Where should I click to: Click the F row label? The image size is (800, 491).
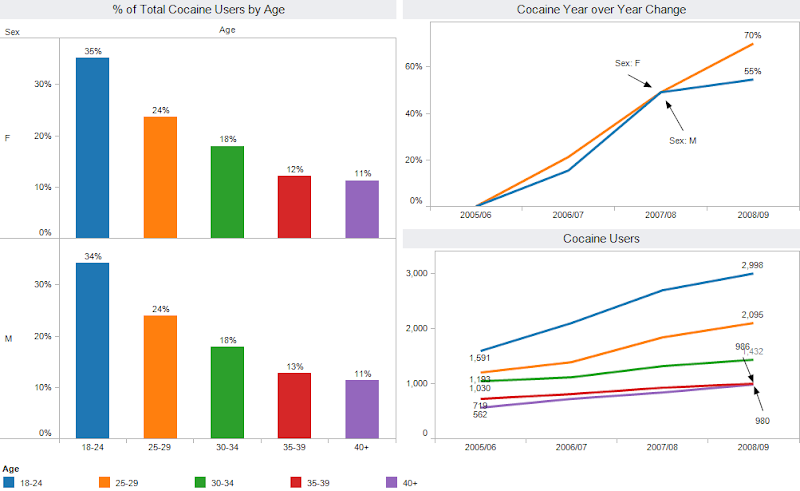click(x=7, y=138)
